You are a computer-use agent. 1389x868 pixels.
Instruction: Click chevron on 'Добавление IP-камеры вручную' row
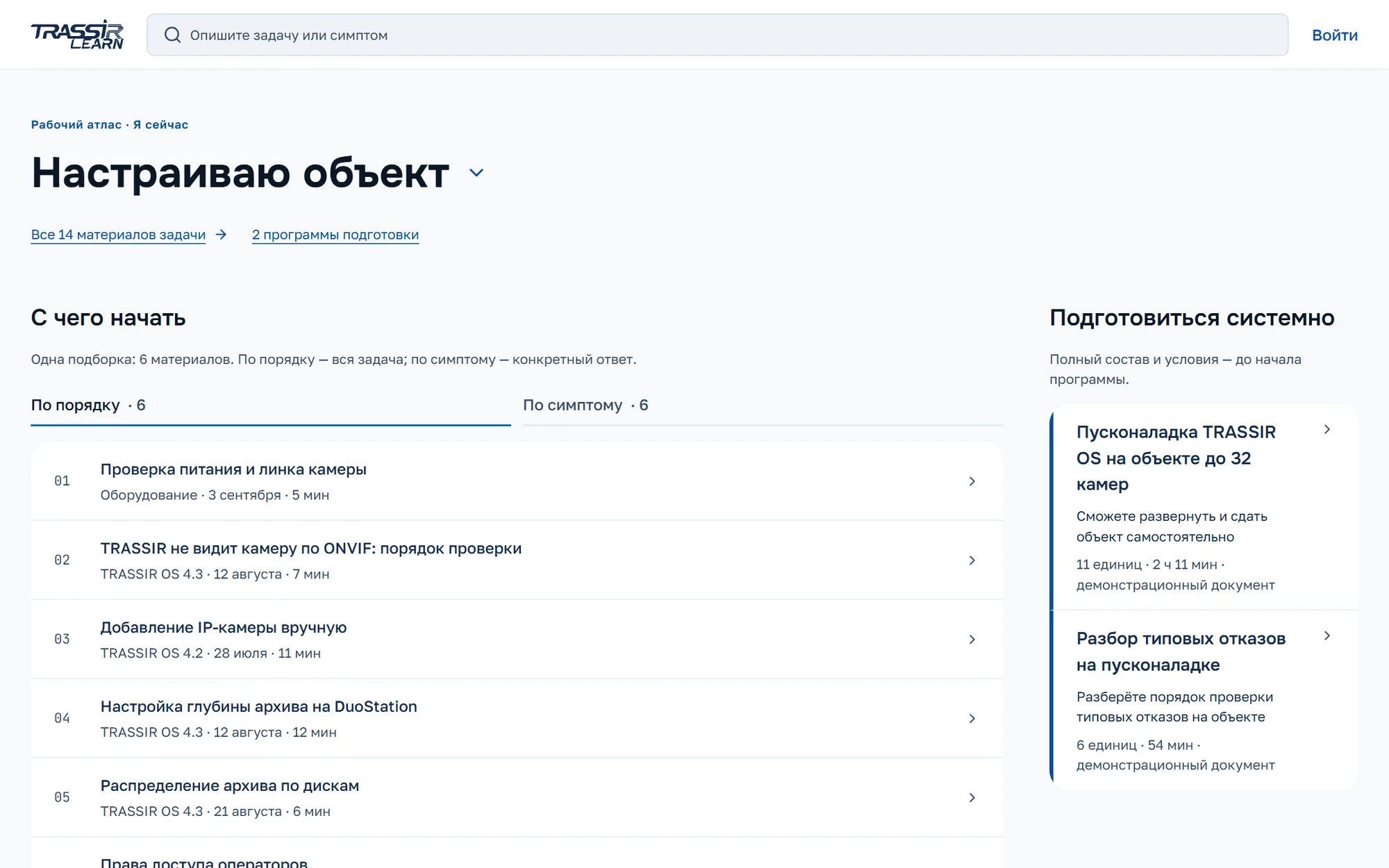[x=972, y=640]
